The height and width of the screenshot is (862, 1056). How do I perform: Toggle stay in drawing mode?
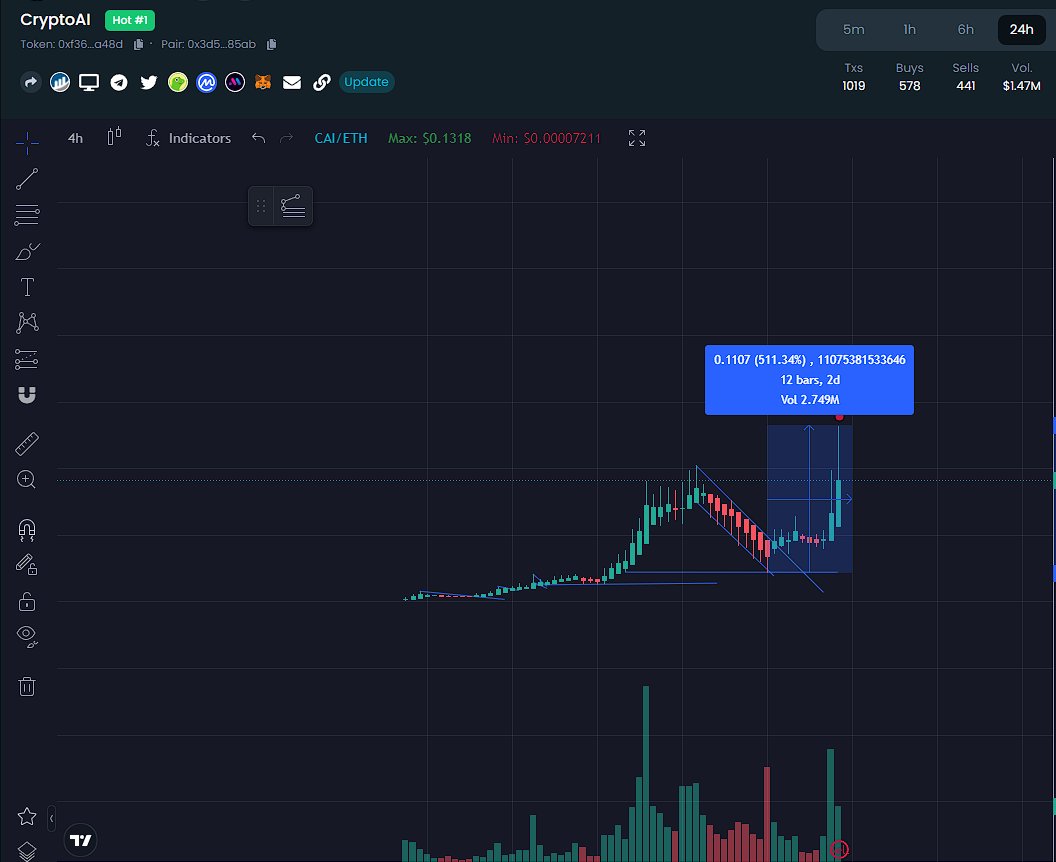(27, 564)
